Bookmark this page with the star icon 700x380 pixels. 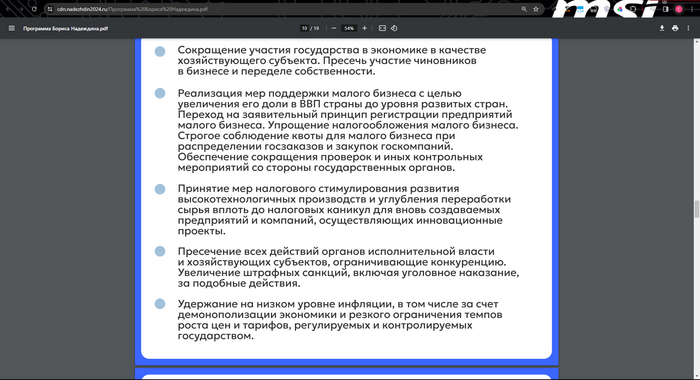pos(536,9)
